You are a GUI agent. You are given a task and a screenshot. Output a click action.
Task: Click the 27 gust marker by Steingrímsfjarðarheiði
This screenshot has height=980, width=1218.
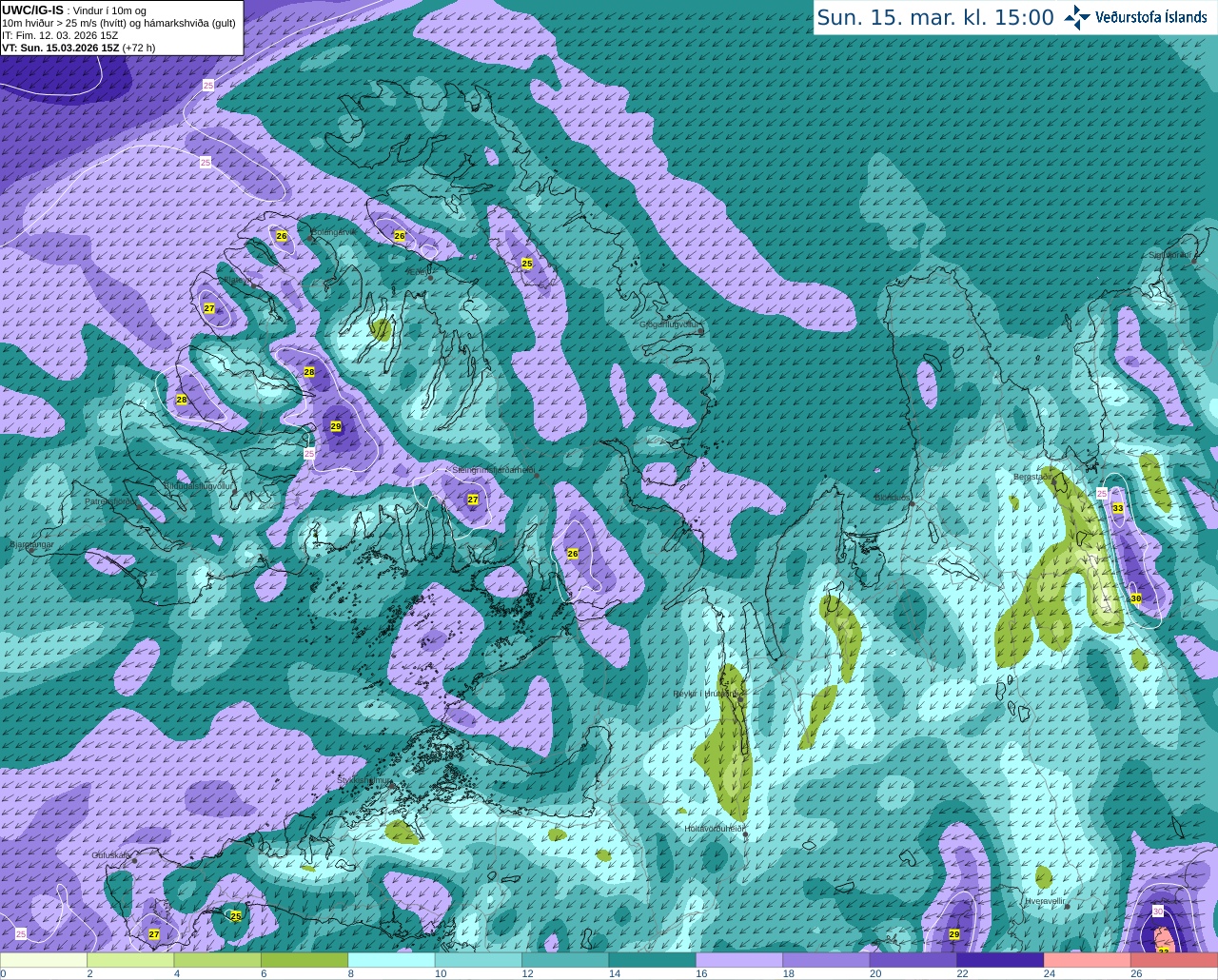click(473, 500)
